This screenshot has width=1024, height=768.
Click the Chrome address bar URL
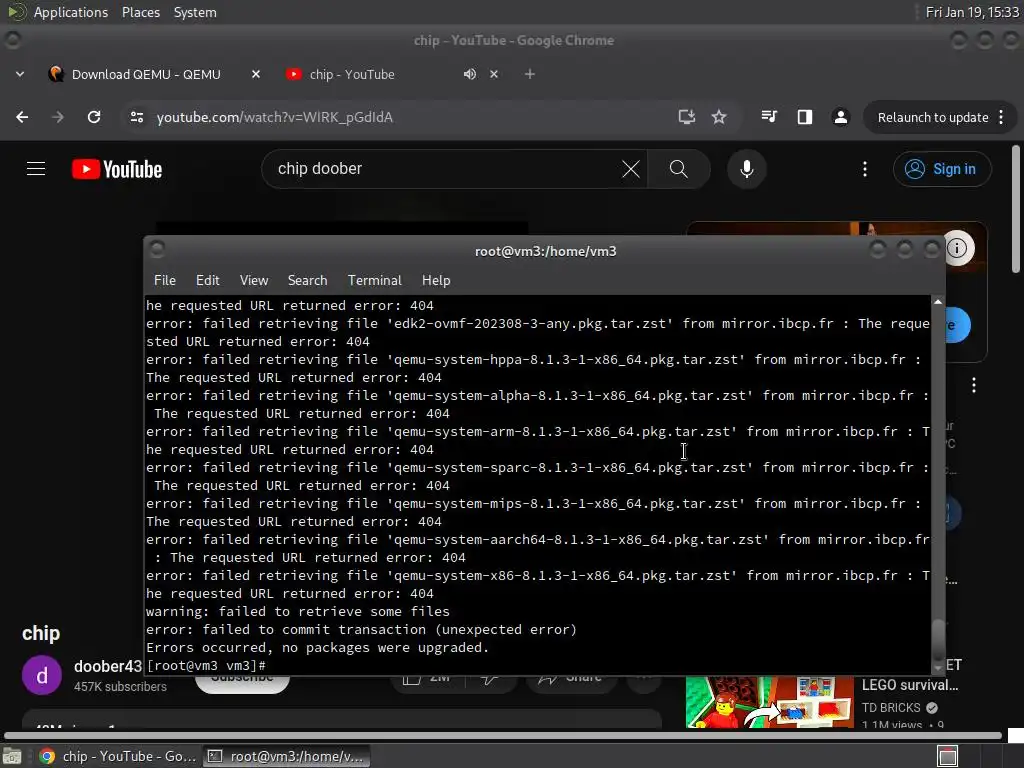pyautogui.click(x=275, y=117)
